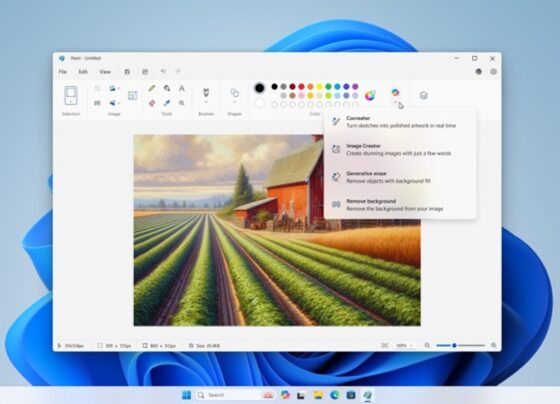This screenshot has width=560, height=404.
Task: Open the View menu
Action: (x=105, y=72)
